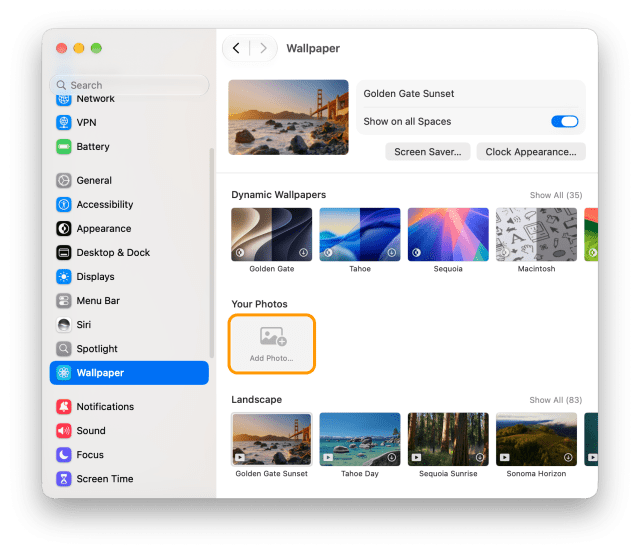Choose the Sequoia dynamic wallpaper
Image resolution: width=640 pixels, height=554 pixels.
pos(448,234)
